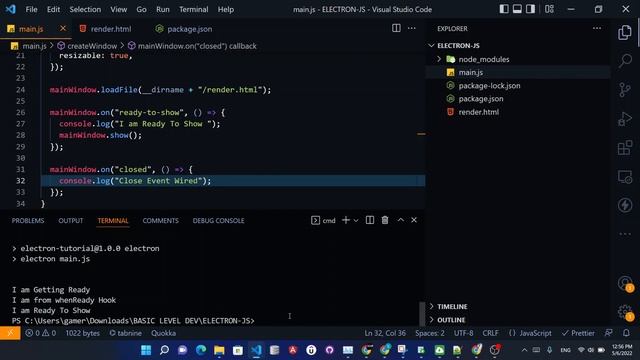Kill the terminal with trash icon
Image resolution: width=640 pixels, height=360 pixels.
(x=385, y=220)
